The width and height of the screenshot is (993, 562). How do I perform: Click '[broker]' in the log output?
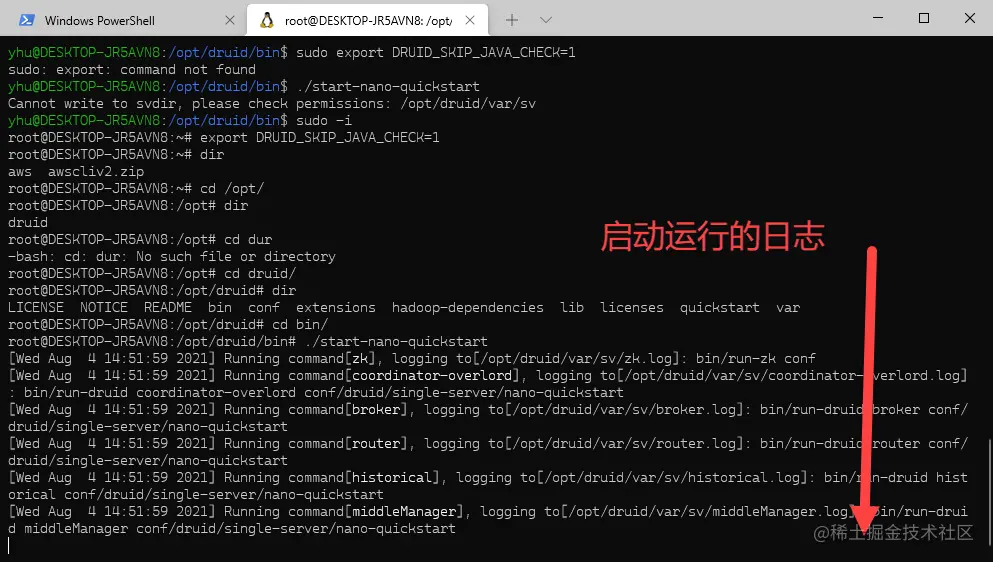click(376, 410)
